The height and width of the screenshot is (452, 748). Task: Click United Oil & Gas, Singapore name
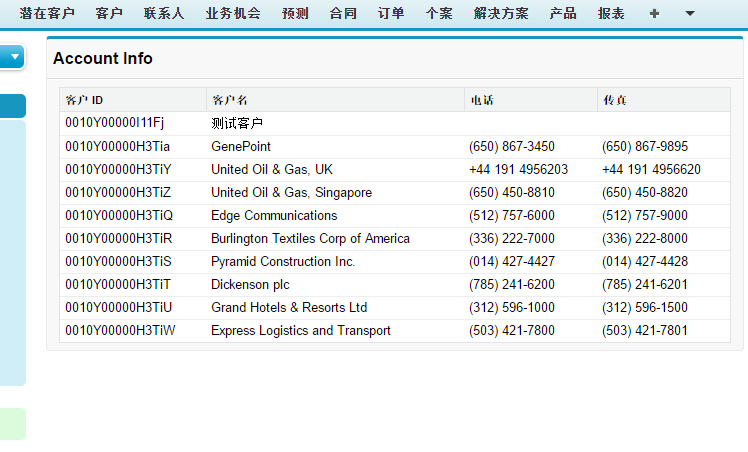(291, 193)
